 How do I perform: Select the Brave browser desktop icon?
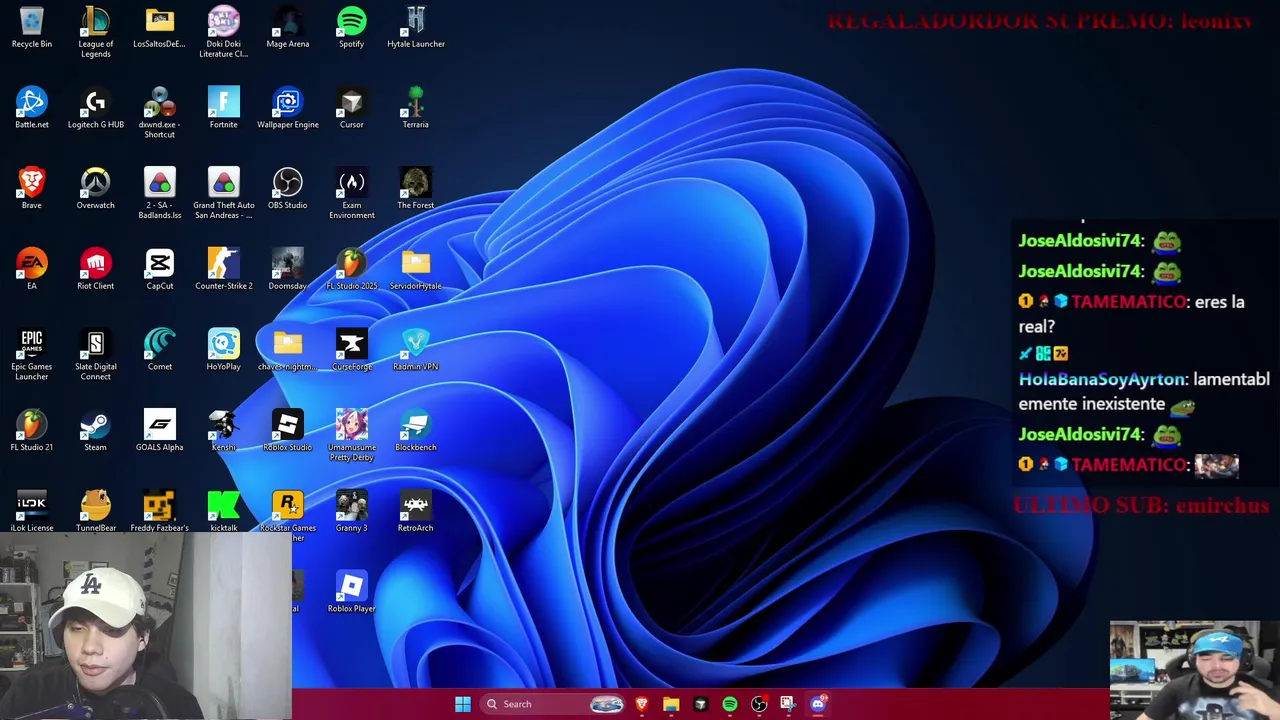32,189
